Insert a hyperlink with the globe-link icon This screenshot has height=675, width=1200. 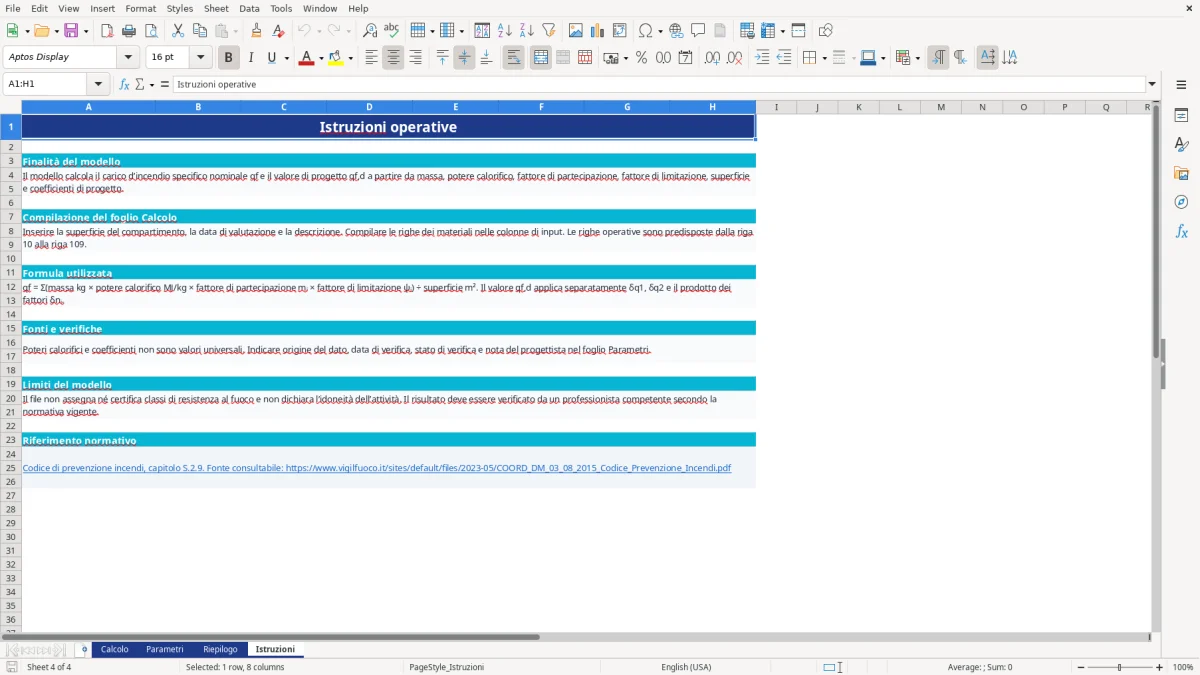pyautogui.click(x=676, y=31)
